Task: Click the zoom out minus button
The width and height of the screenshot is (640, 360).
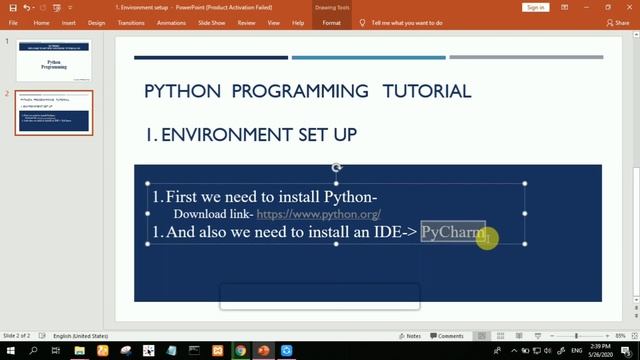Action: [552, 336]
